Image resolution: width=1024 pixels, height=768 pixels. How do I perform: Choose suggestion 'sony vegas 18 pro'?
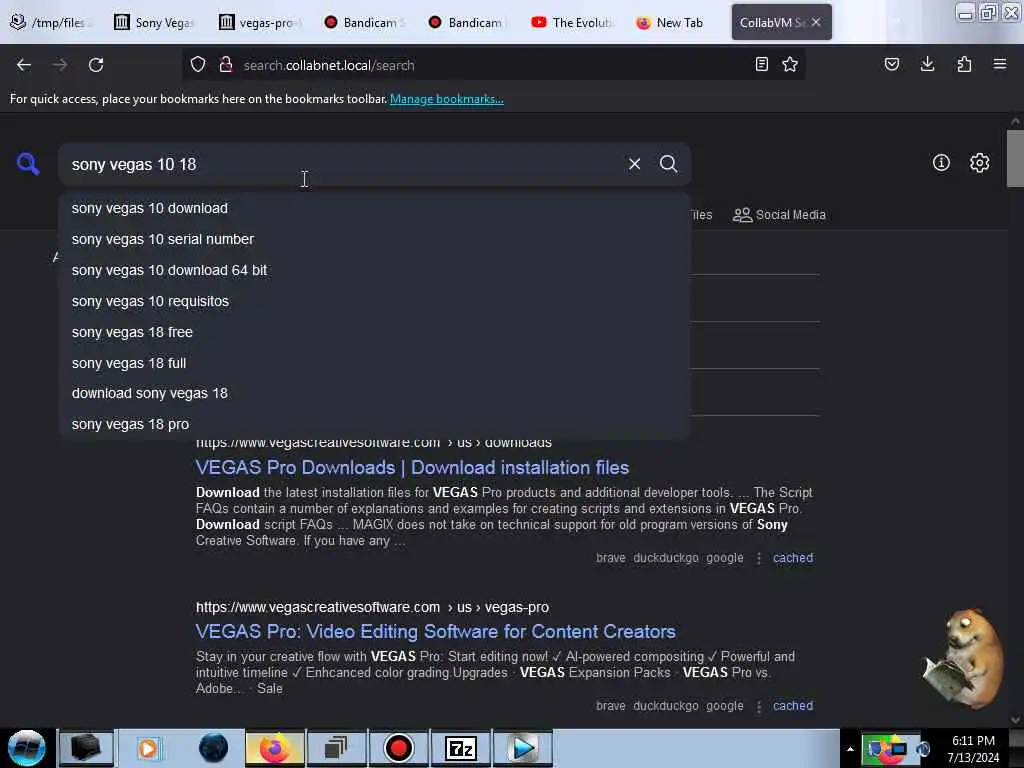[374, 424]
